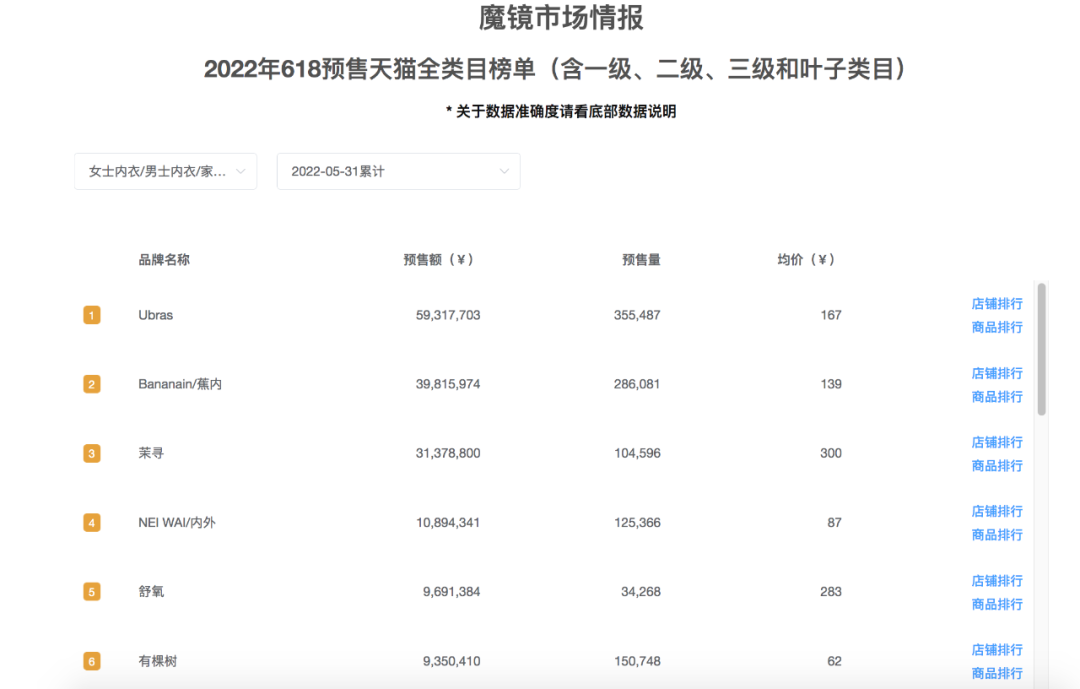Open the 女士内衣 category filter dropdown

point(165,171)
